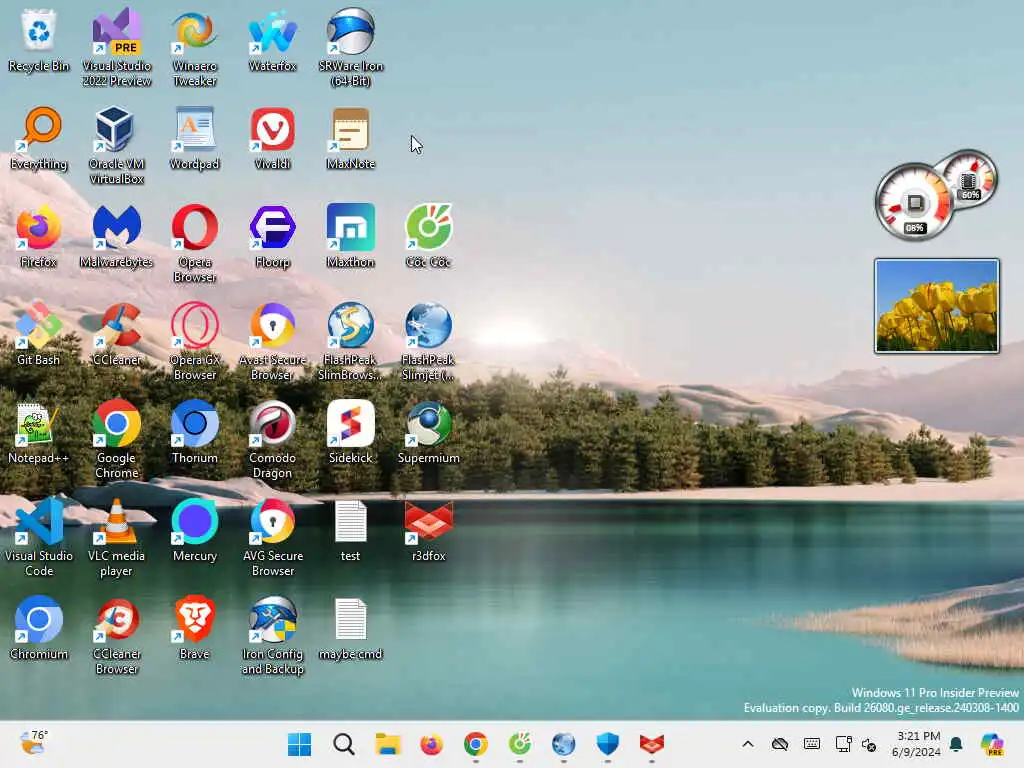
Task: Click the Chromium desktop icon
Action: (x=39, y=629)
